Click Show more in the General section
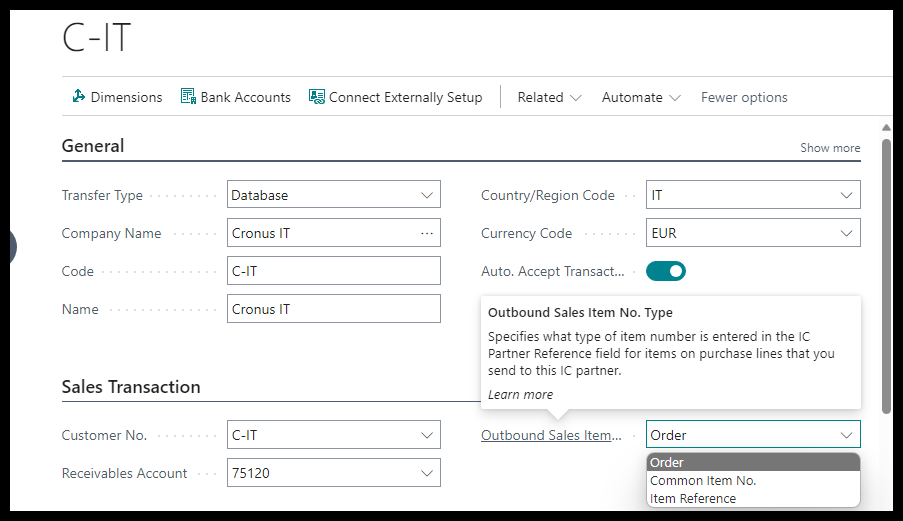 (x=830, y=148)
